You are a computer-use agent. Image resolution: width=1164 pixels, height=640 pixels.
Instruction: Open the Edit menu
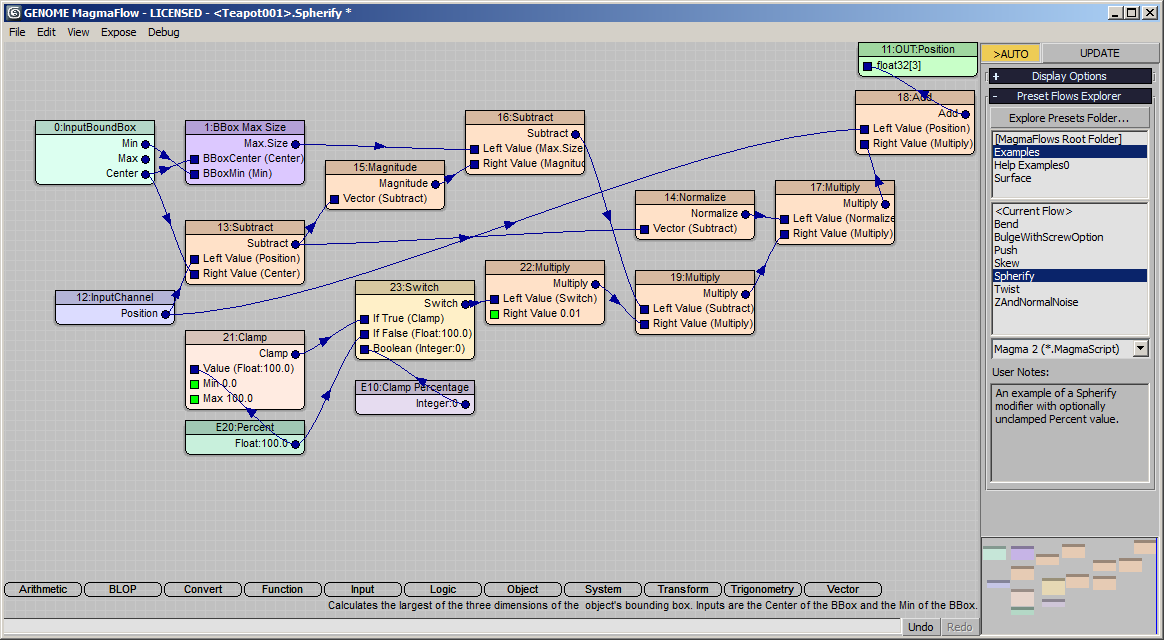pyautogui.click(x=46, y=32)
